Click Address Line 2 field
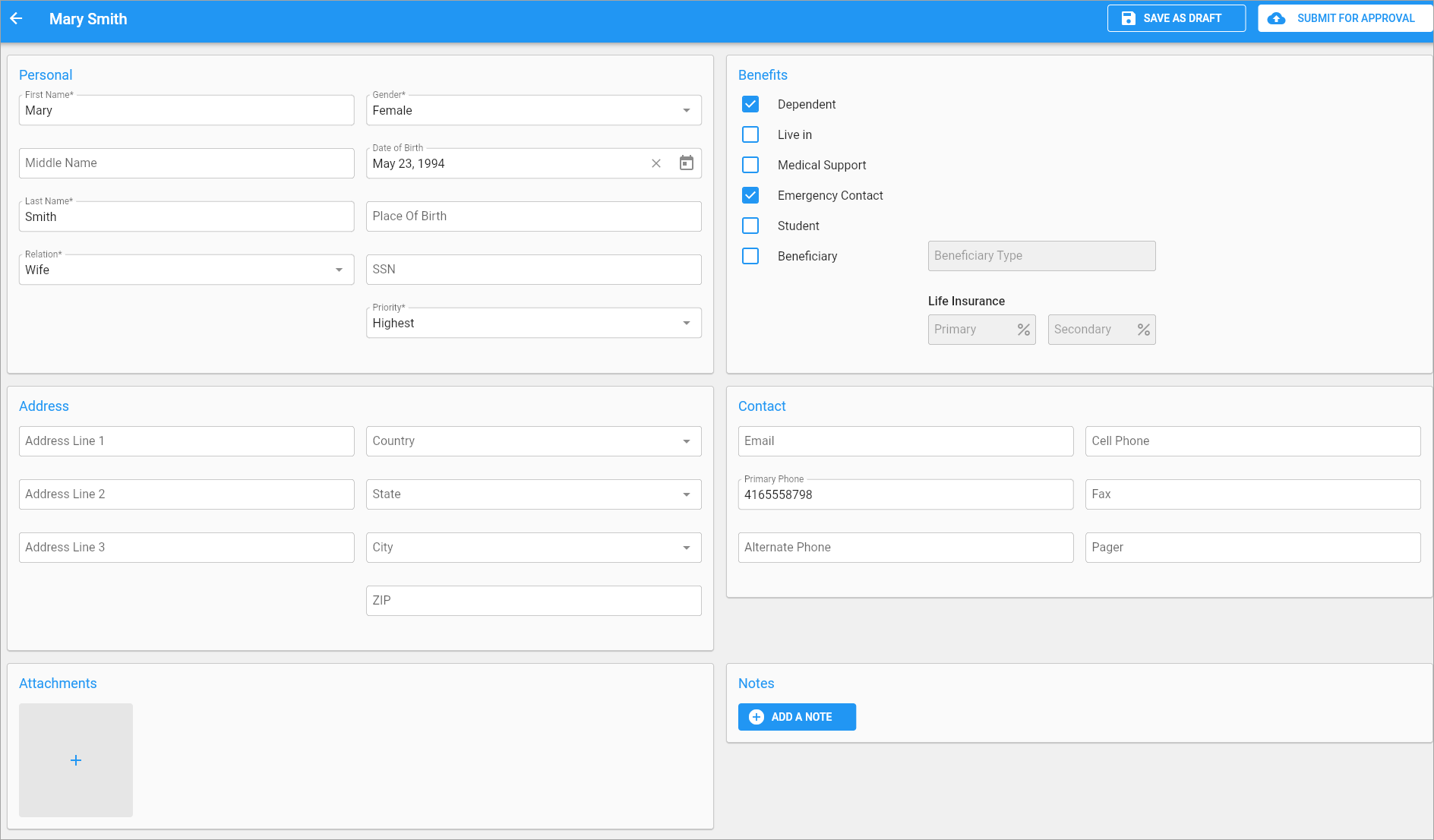Screen dimensions: 1434x840 [x=187, y=494]
